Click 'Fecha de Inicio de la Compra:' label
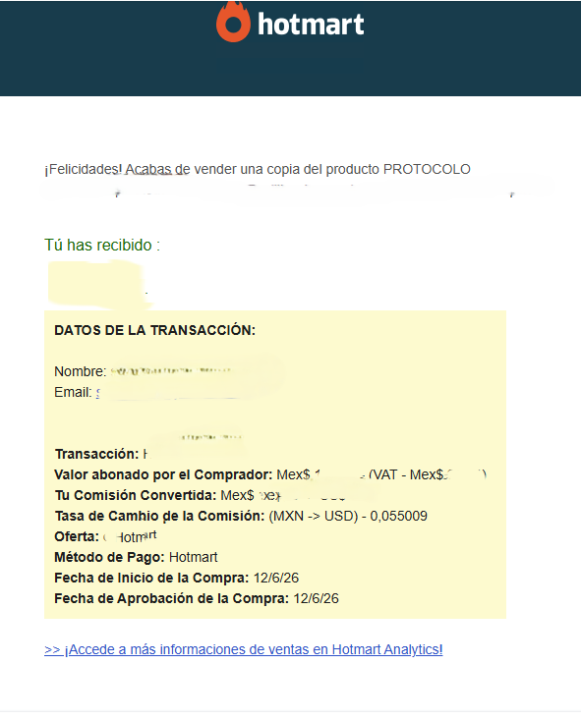 click(x=152, y=578)
